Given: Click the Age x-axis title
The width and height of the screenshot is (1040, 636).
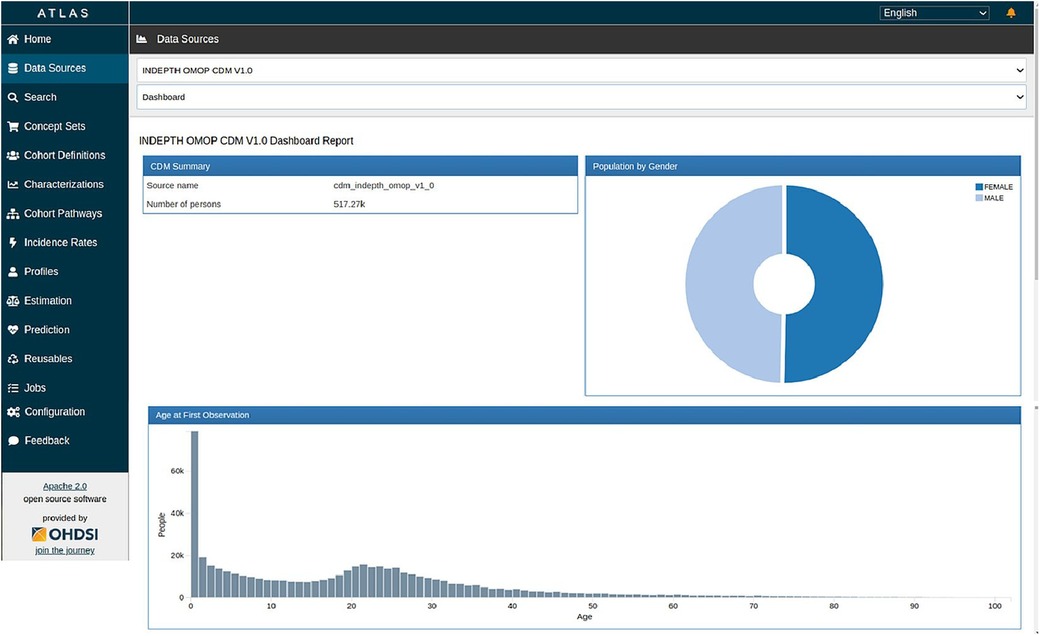Looking at the screenshot, I should 584,617.
